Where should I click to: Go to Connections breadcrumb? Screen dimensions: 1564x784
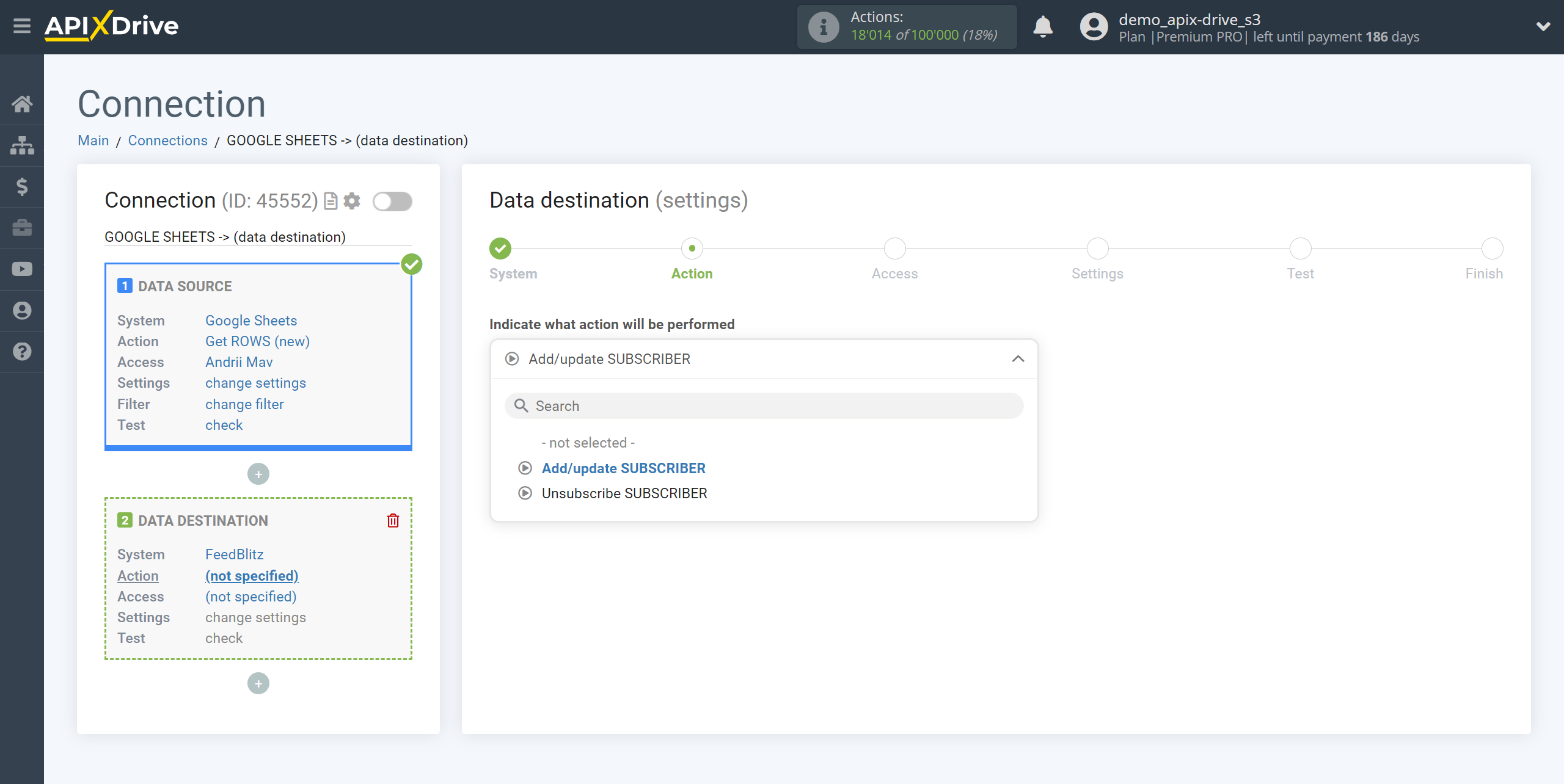[168, 140]
